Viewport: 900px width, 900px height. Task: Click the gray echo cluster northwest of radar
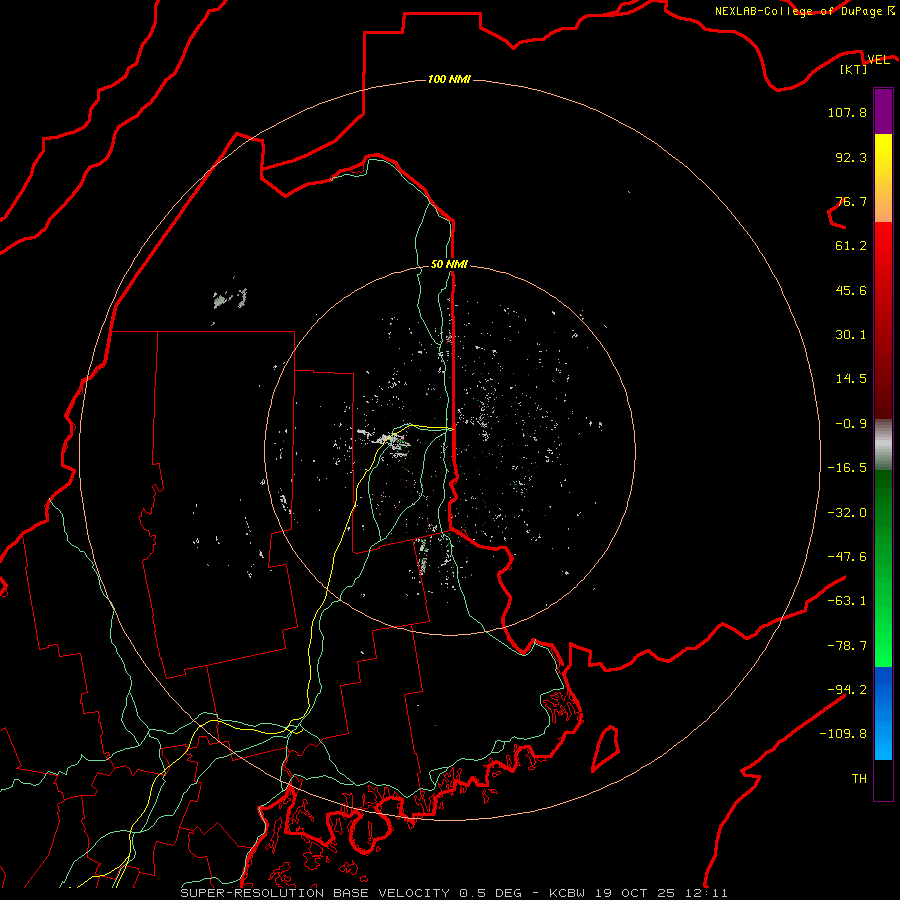click(x=230, y=298)
